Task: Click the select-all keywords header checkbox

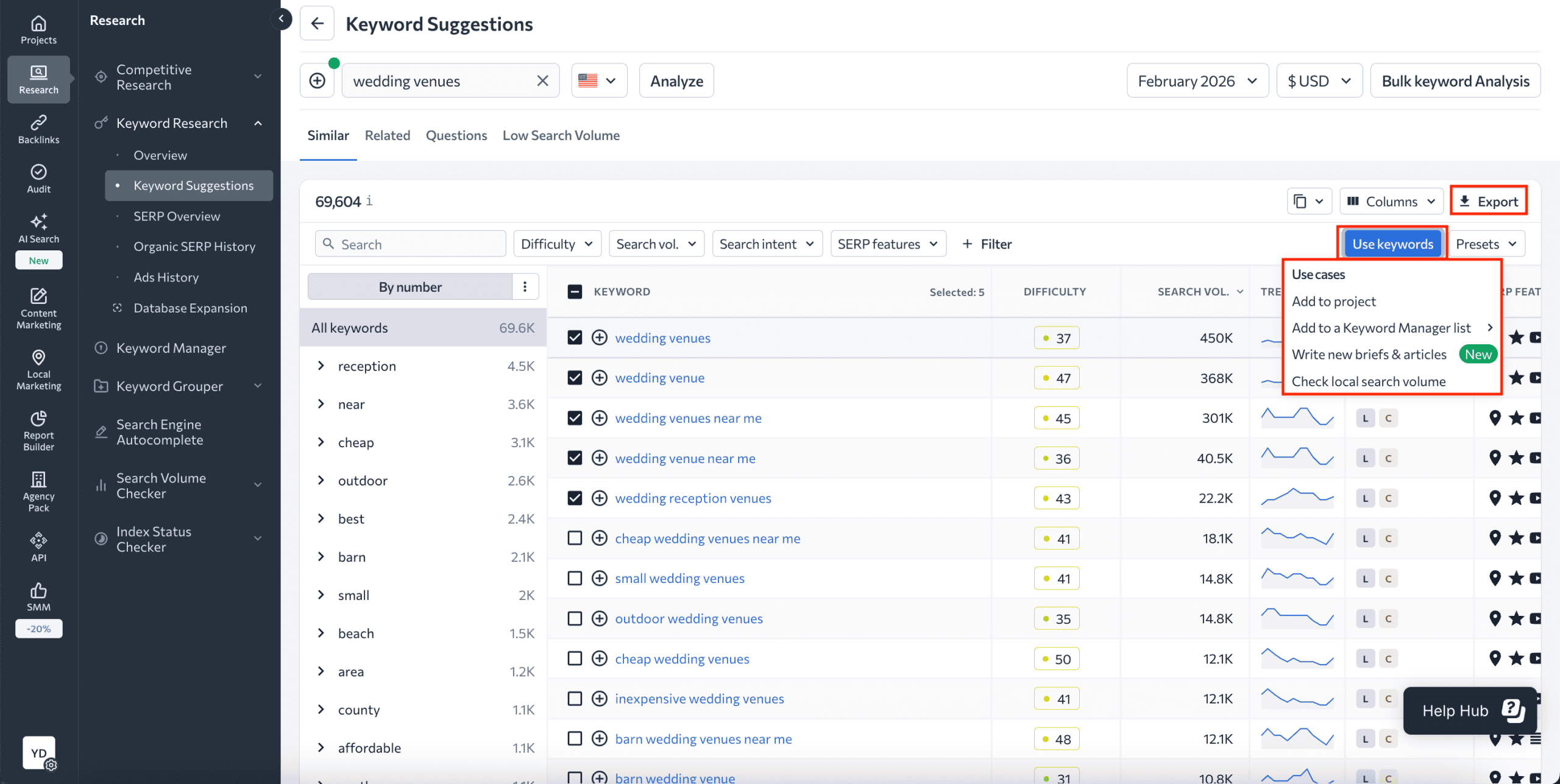Action: (x=574, y=291)
